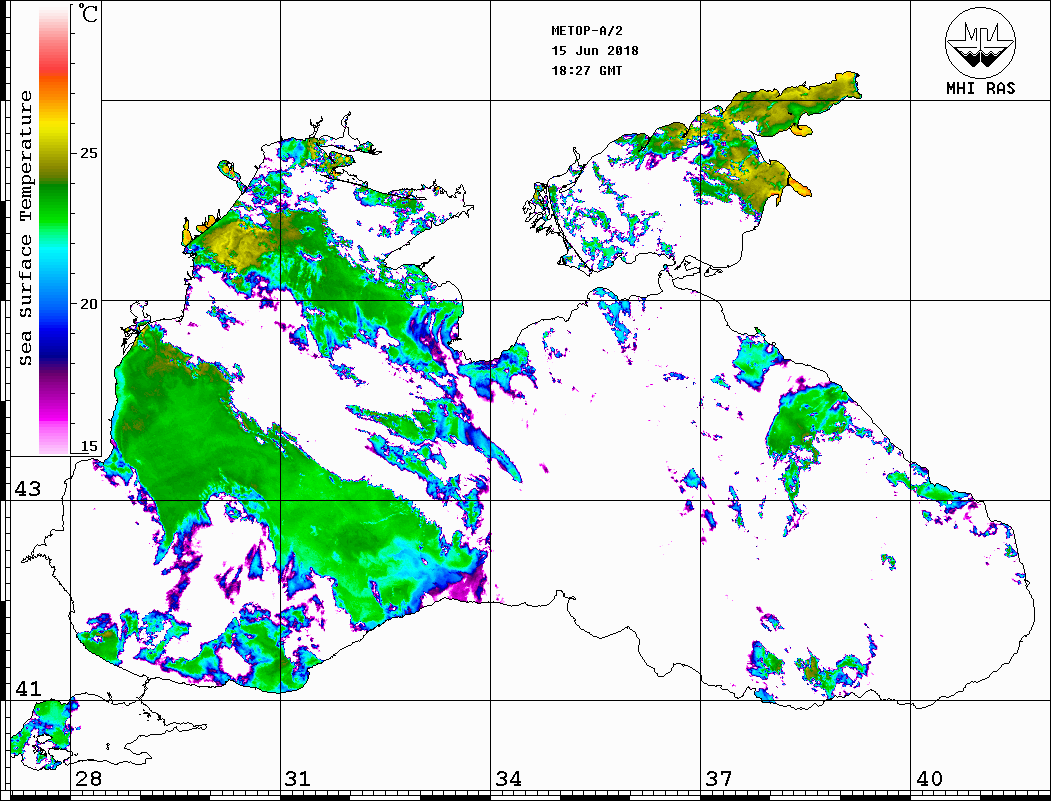Click longitude label 34
1051x801 pixels.
tap(508, 779)
